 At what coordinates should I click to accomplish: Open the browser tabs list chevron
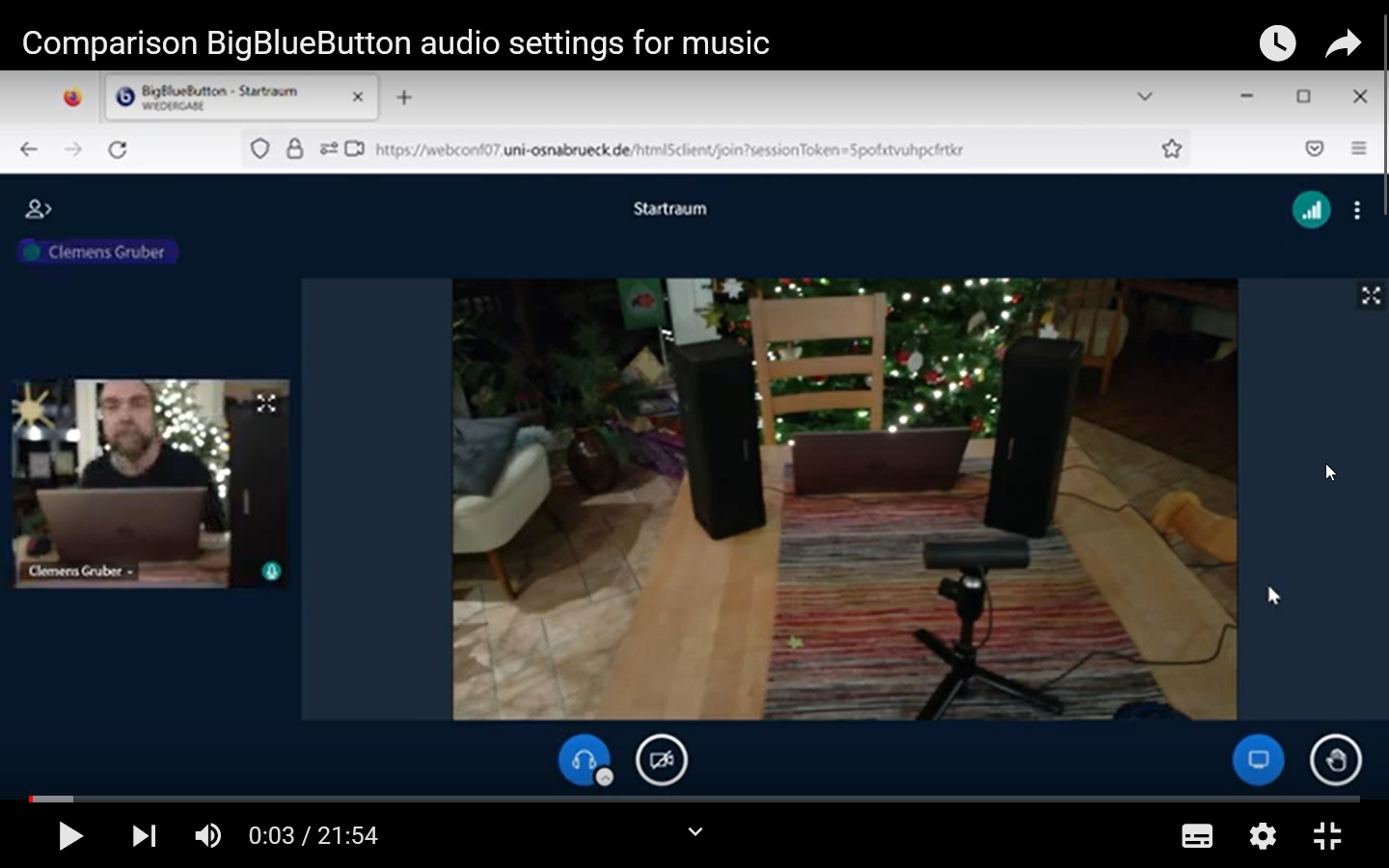pos(1144,96)
